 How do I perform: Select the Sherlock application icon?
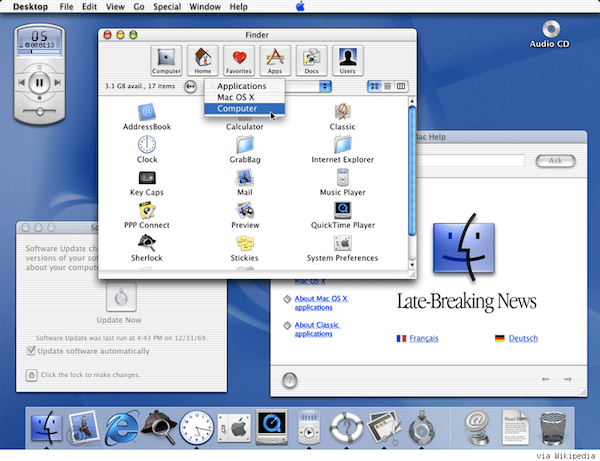(147, 243)
